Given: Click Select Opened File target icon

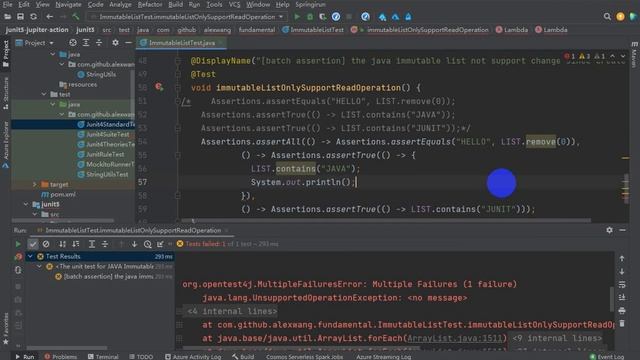Looking at the screenshot, I should click(73, 43).
